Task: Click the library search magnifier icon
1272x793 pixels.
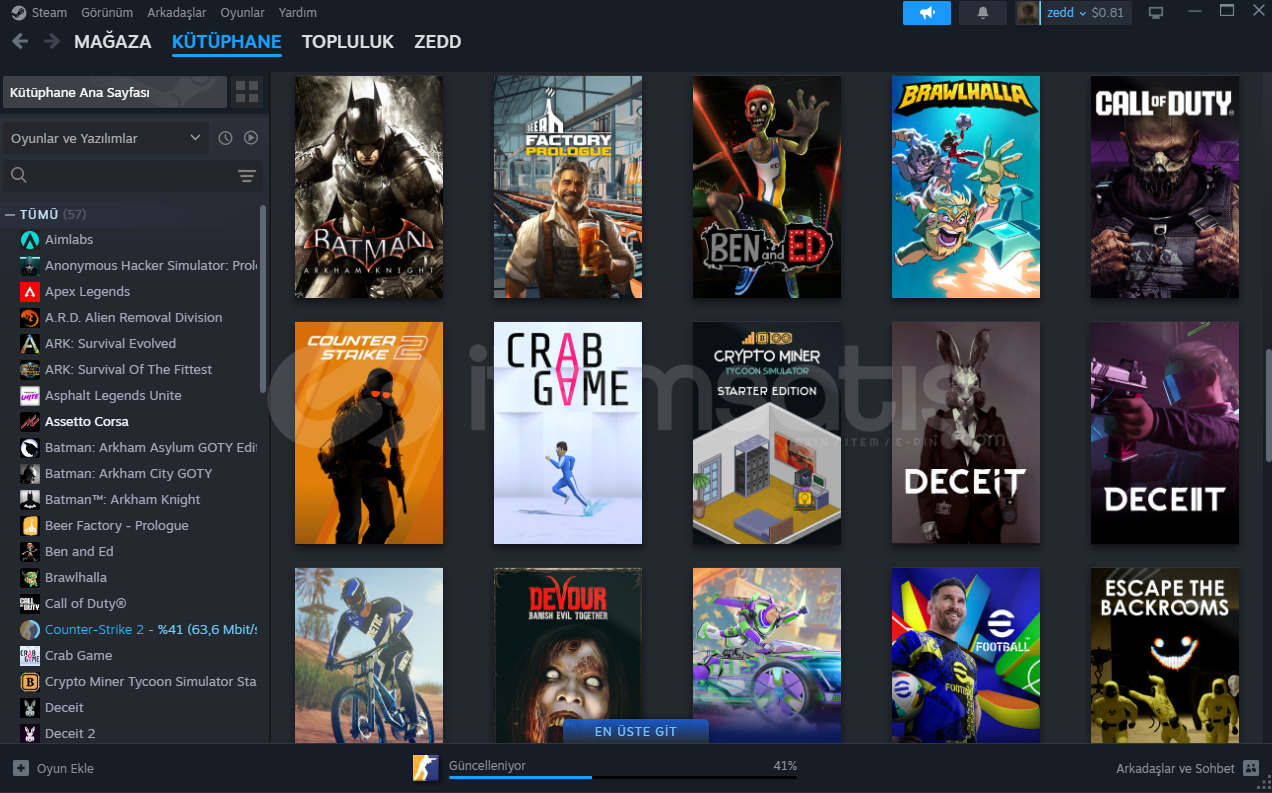Action: [x=19, y=176]
